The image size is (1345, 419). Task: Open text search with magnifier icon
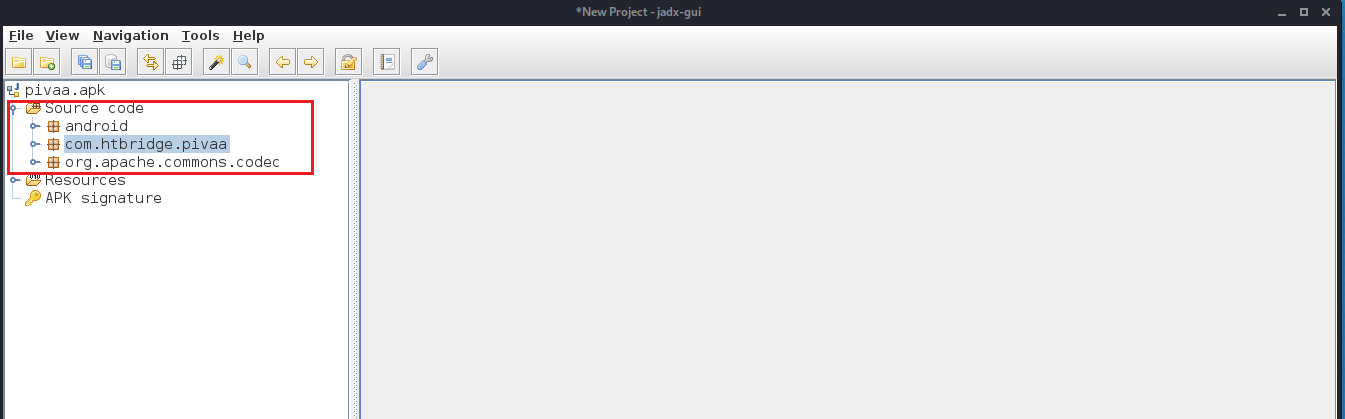click(245, 62)
